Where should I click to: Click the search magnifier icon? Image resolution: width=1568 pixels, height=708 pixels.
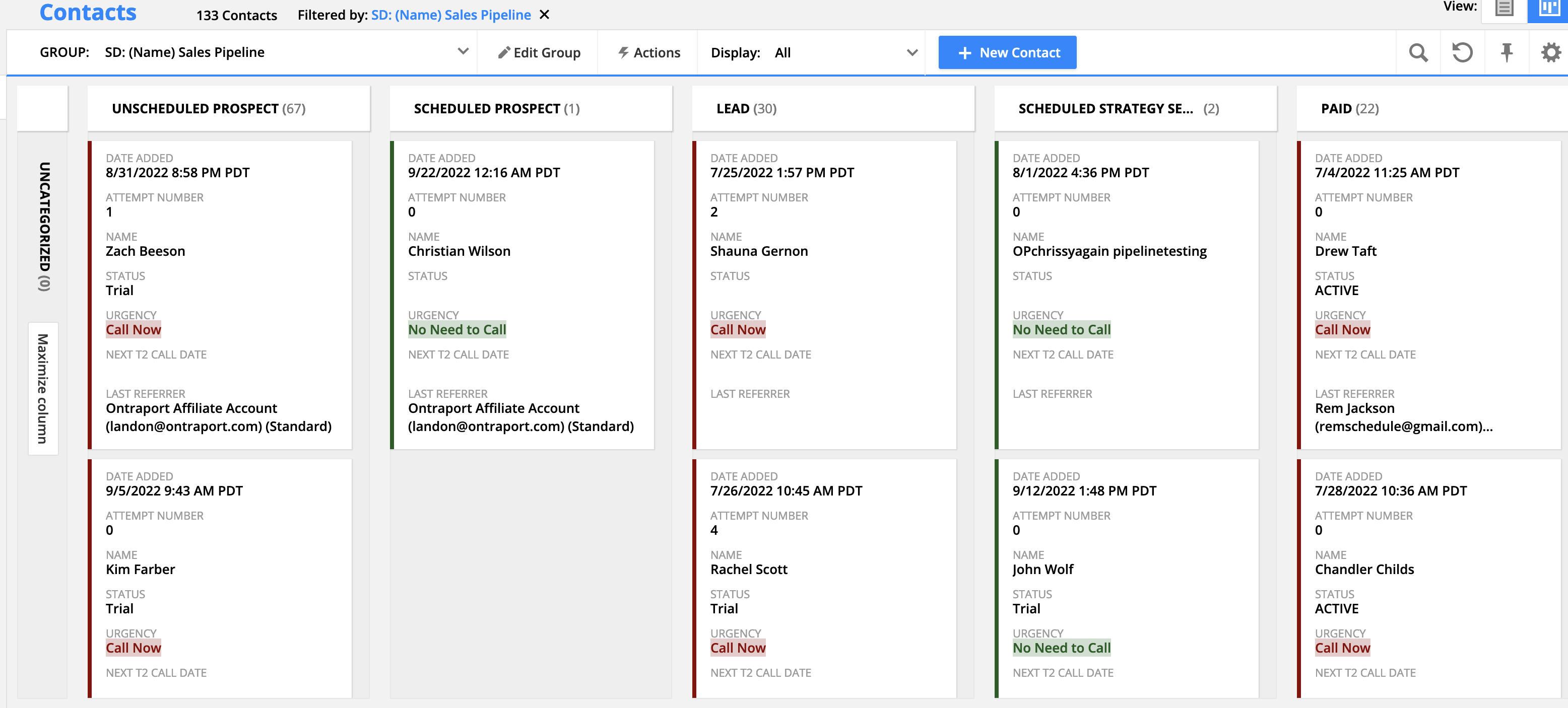1418,53
